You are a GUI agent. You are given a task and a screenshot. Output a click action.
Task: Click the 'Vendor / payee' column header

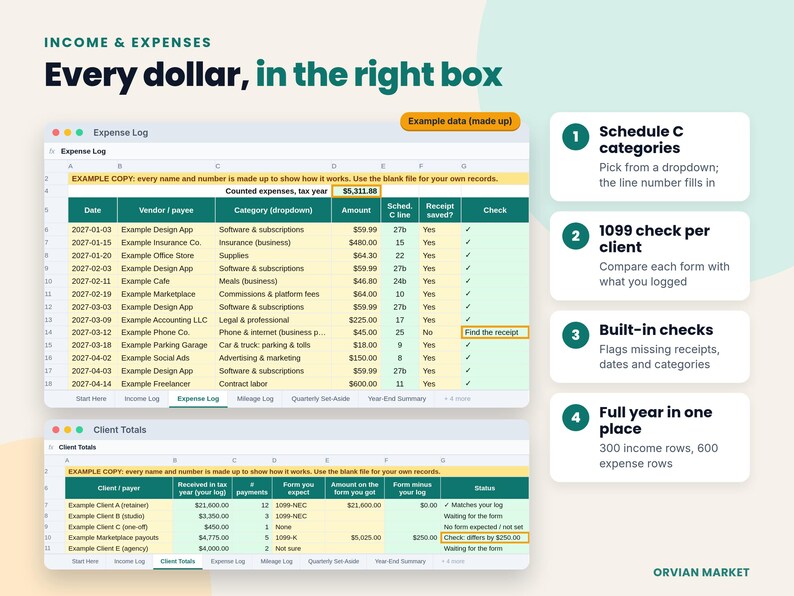[x=166, y=210]
